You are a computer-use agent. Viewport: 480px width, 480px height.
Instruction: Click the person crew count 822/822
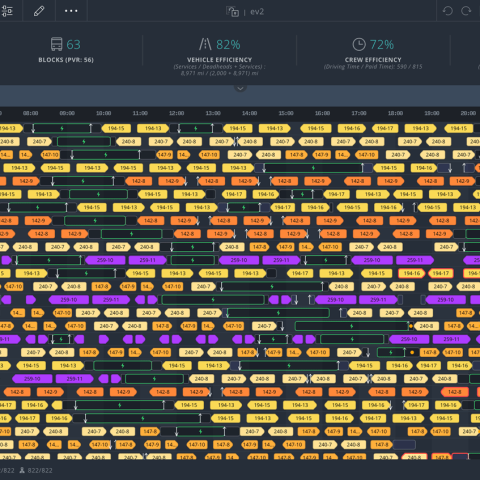[x=36, y=470]
